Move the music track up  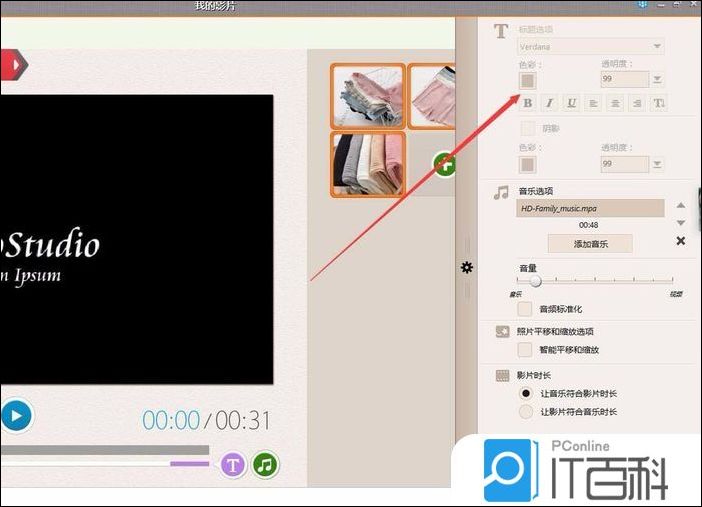coord(681,206)
